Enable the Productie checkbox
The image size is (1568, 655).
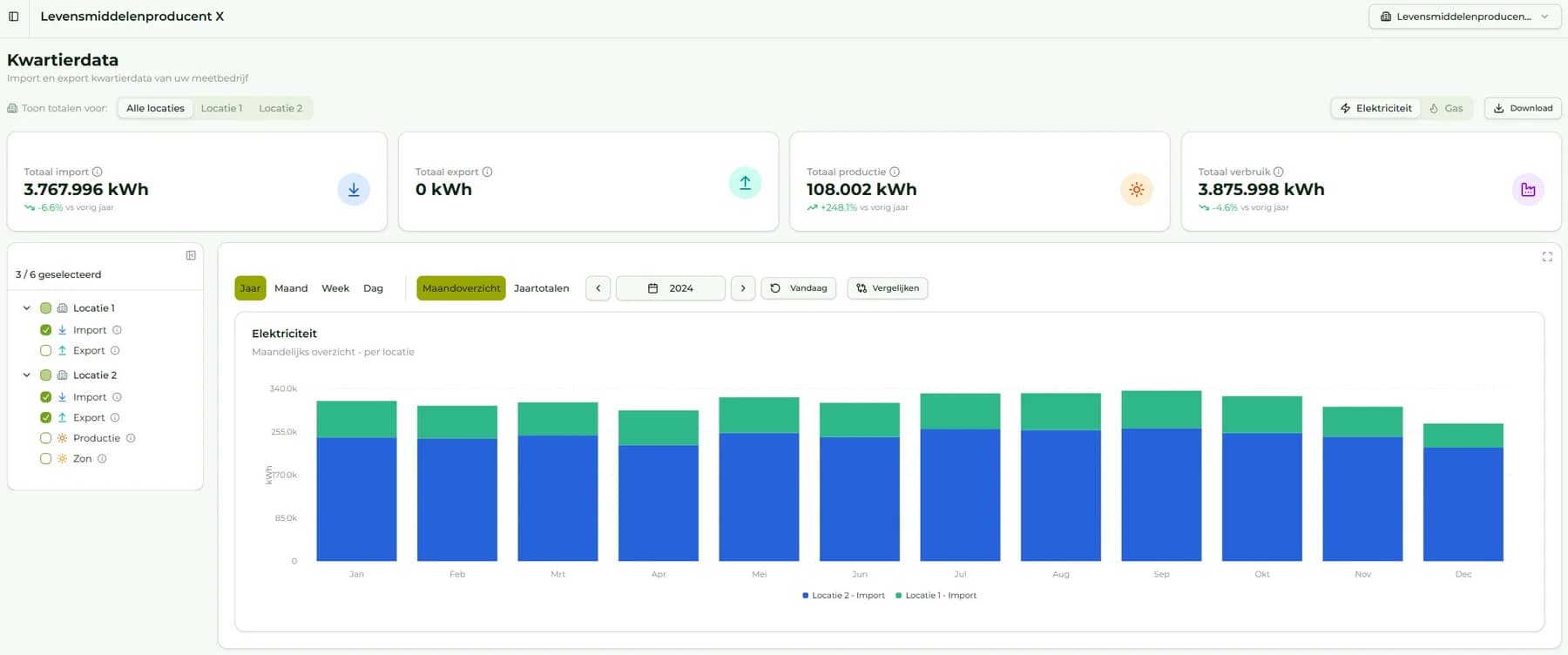point(46,438)
